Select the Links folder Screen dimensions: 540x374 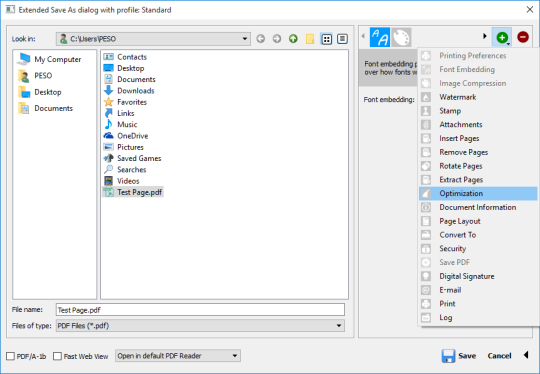119,113
